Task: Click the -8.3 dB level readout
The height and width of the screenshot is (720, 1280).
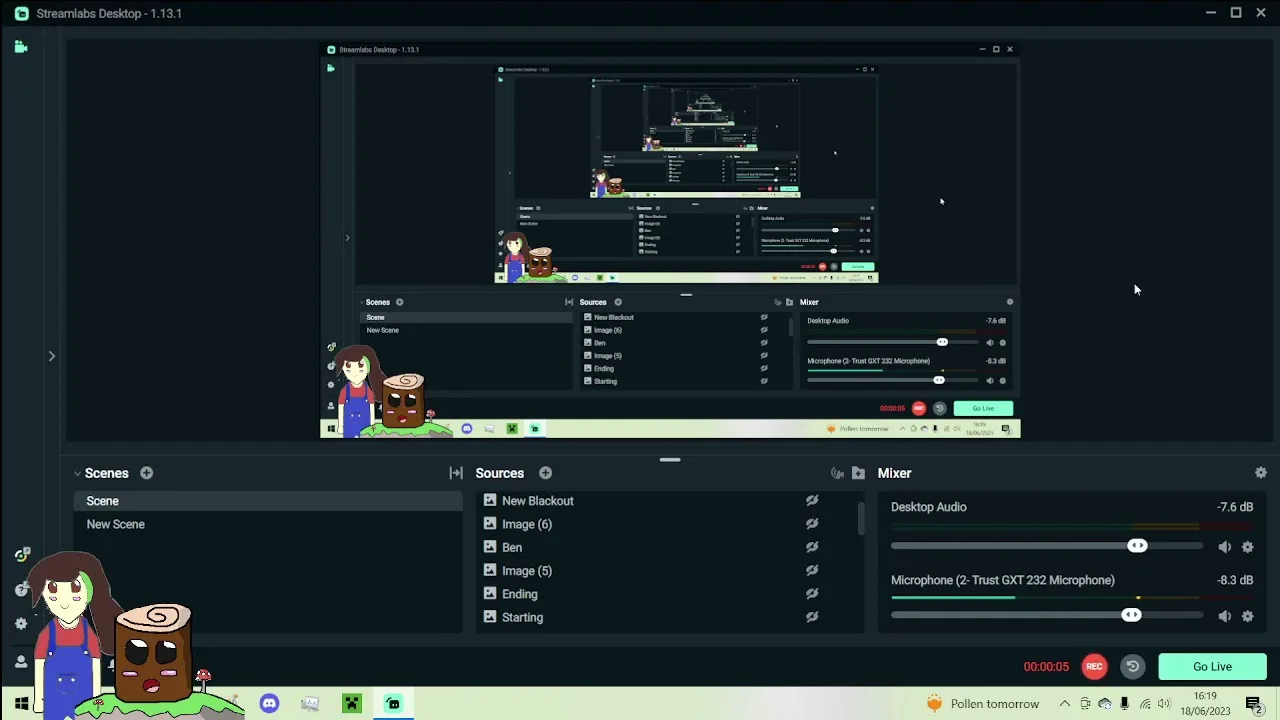Action: [x=1235, y=580]
